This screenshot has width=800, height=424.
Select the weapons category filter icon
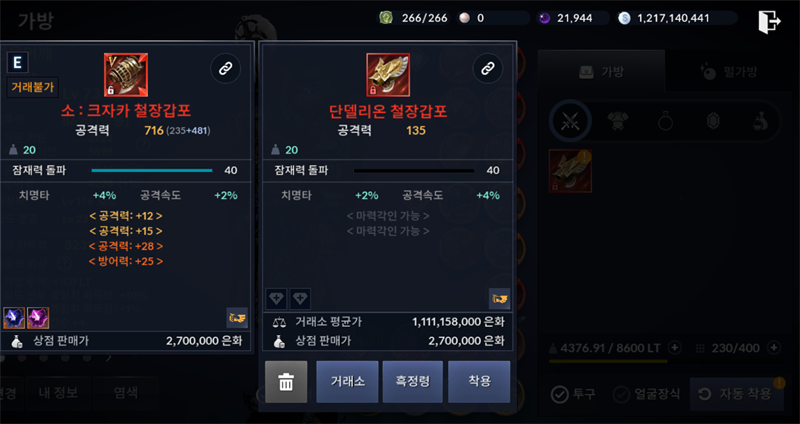[x=570, y=122]
